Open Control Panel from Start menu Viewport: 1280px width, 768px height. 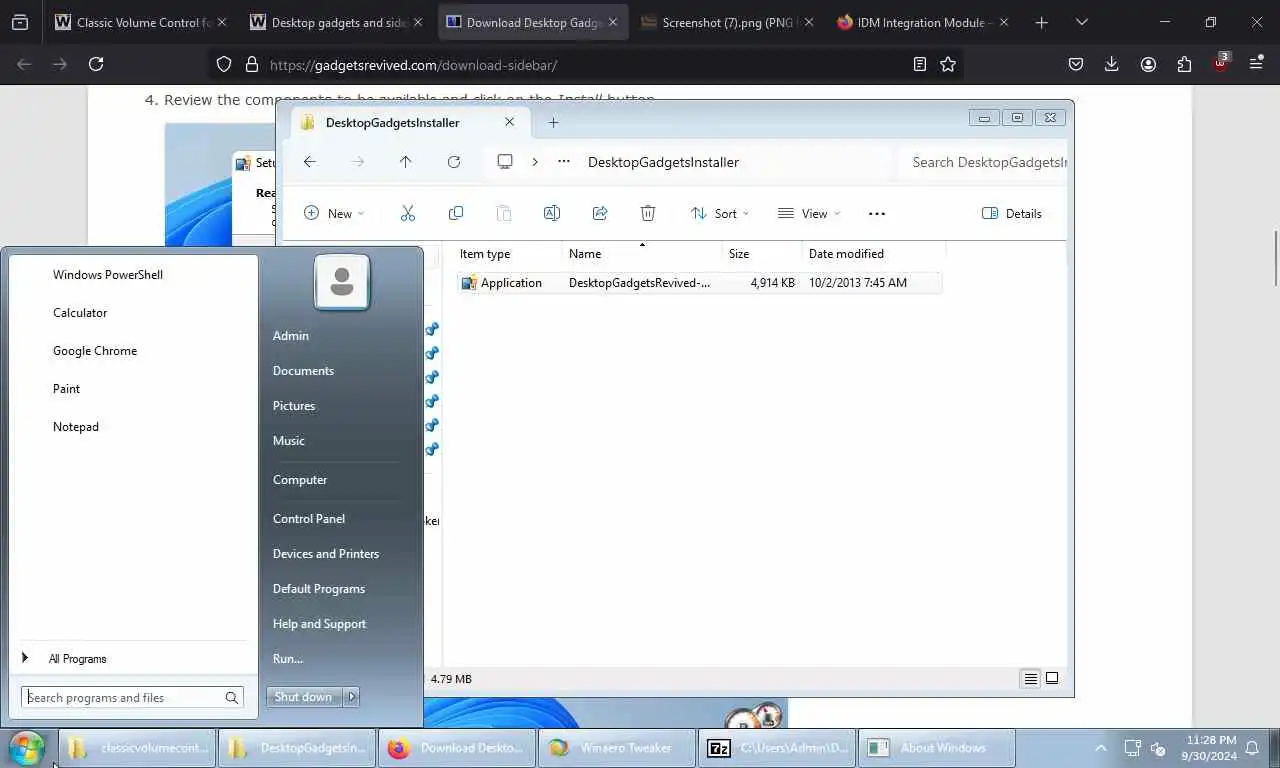coord(309,519)
